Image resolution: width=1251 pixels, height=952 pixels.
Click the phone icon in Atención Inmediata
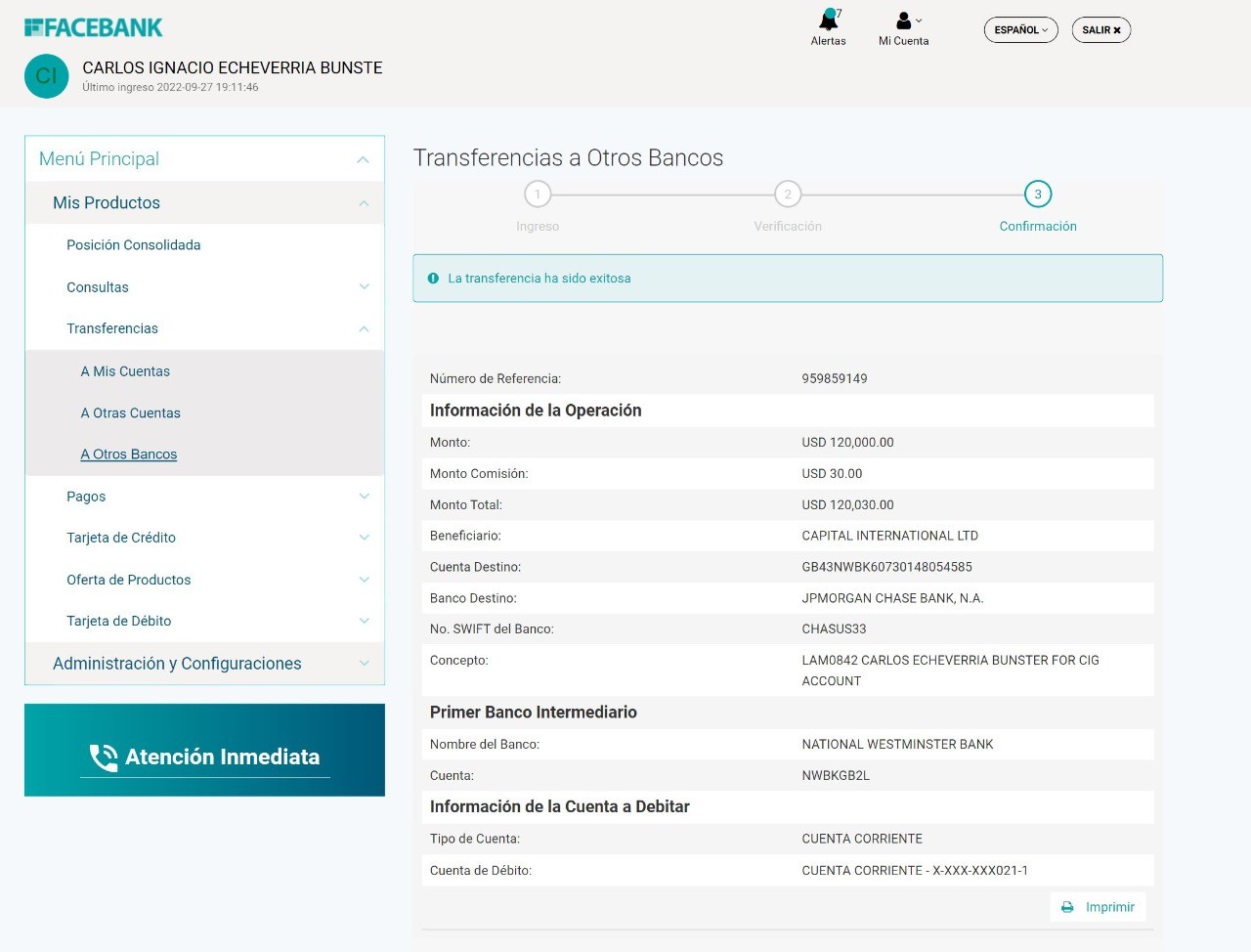tap(103, 757)
